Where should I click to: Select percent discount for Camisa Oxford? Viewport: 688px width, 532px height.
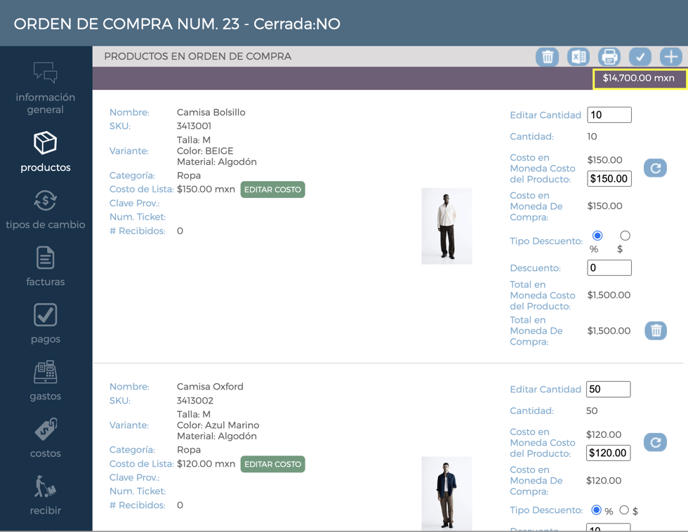(x=596, y=510)
